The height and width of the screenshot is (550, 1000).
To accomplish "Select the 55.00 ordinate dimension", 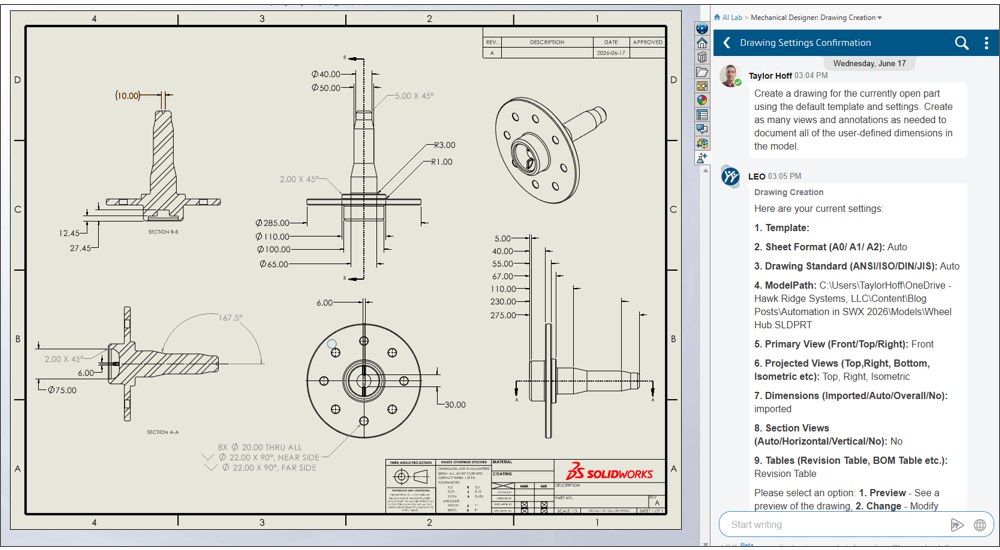I will pos(503,264).
